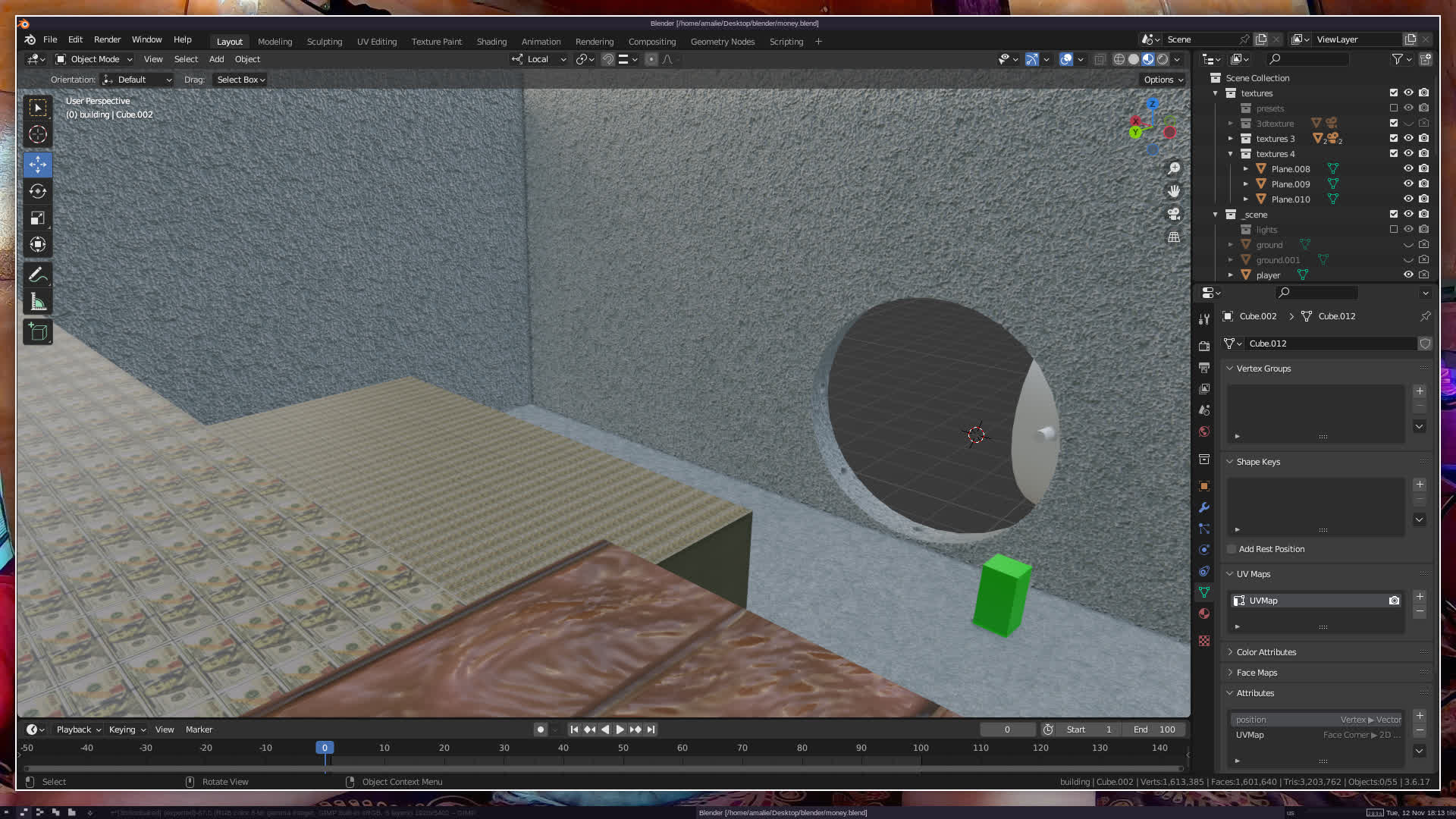Select the Rotate tool in toolbar

38,191
